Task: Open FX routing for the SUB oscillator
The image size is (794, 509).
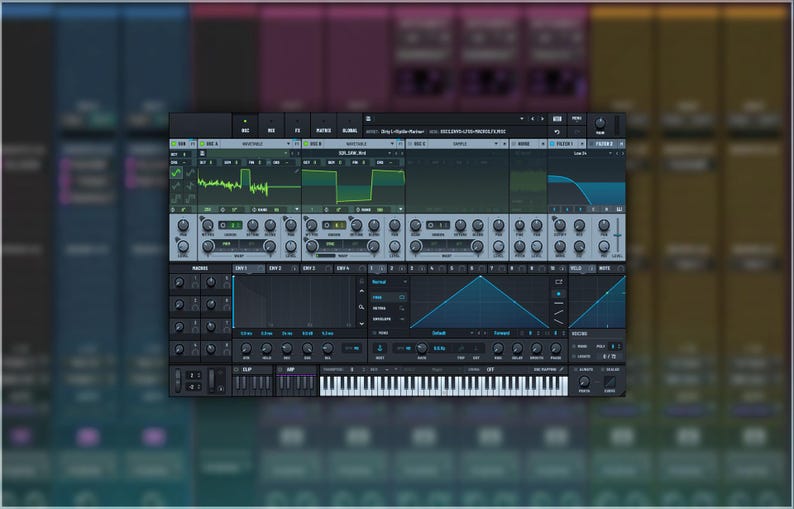Action: 193,144
